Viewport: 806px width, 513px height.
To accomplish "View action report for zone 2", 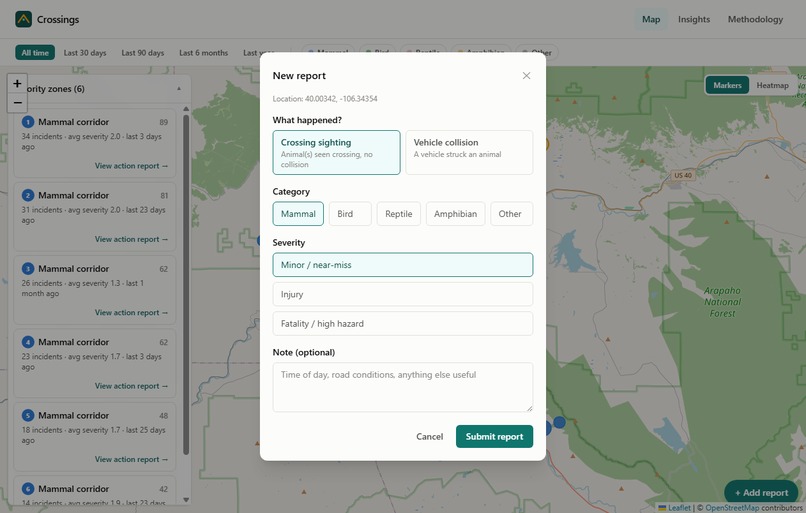I will point(131,239).
